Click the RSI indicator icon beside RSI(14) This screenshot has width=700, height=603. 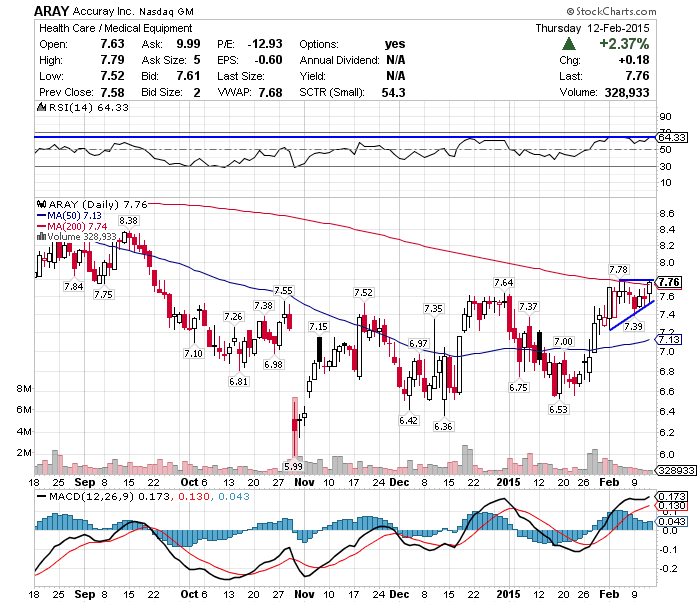pos(42,108)
